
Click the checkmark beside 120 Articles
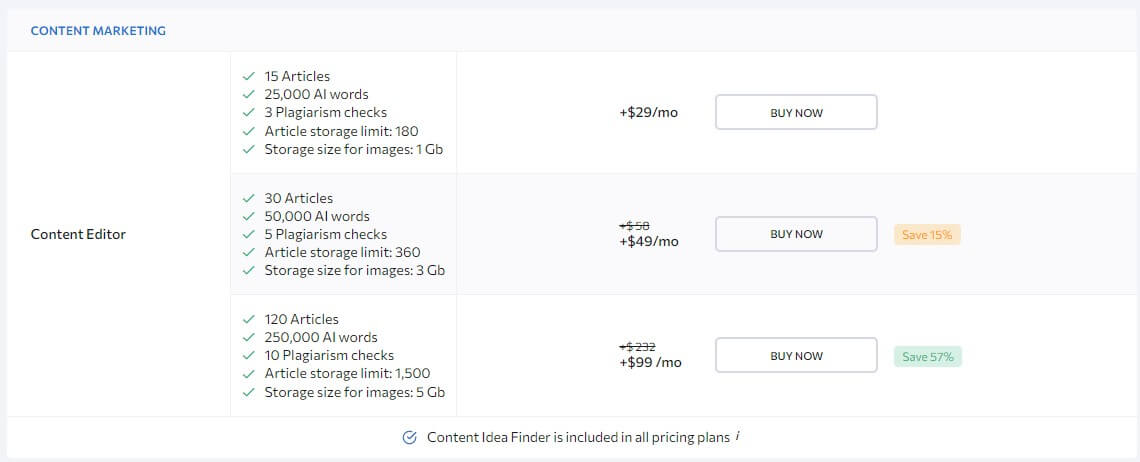249,319
